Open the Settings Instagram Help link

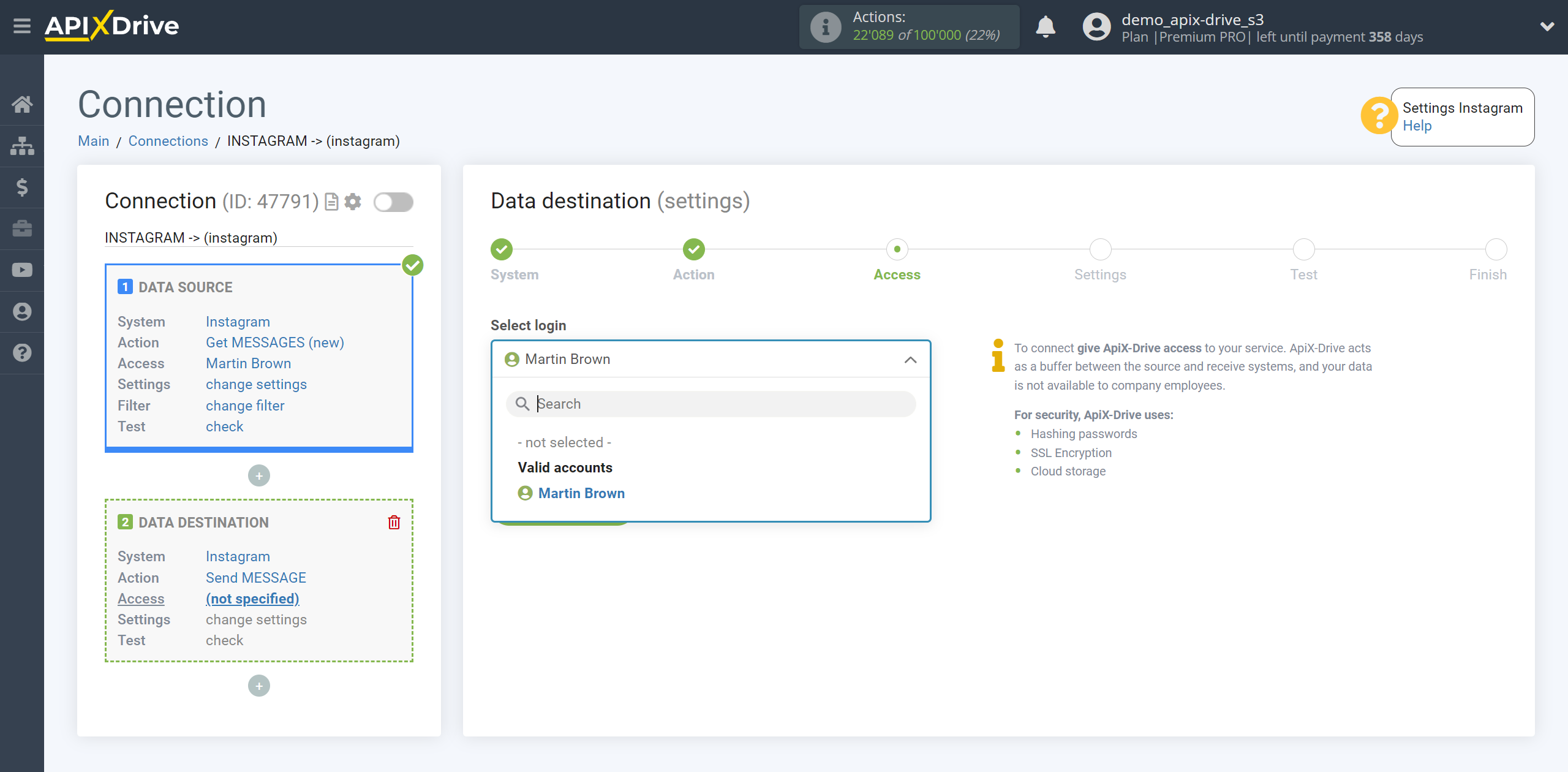[1417, 126]
